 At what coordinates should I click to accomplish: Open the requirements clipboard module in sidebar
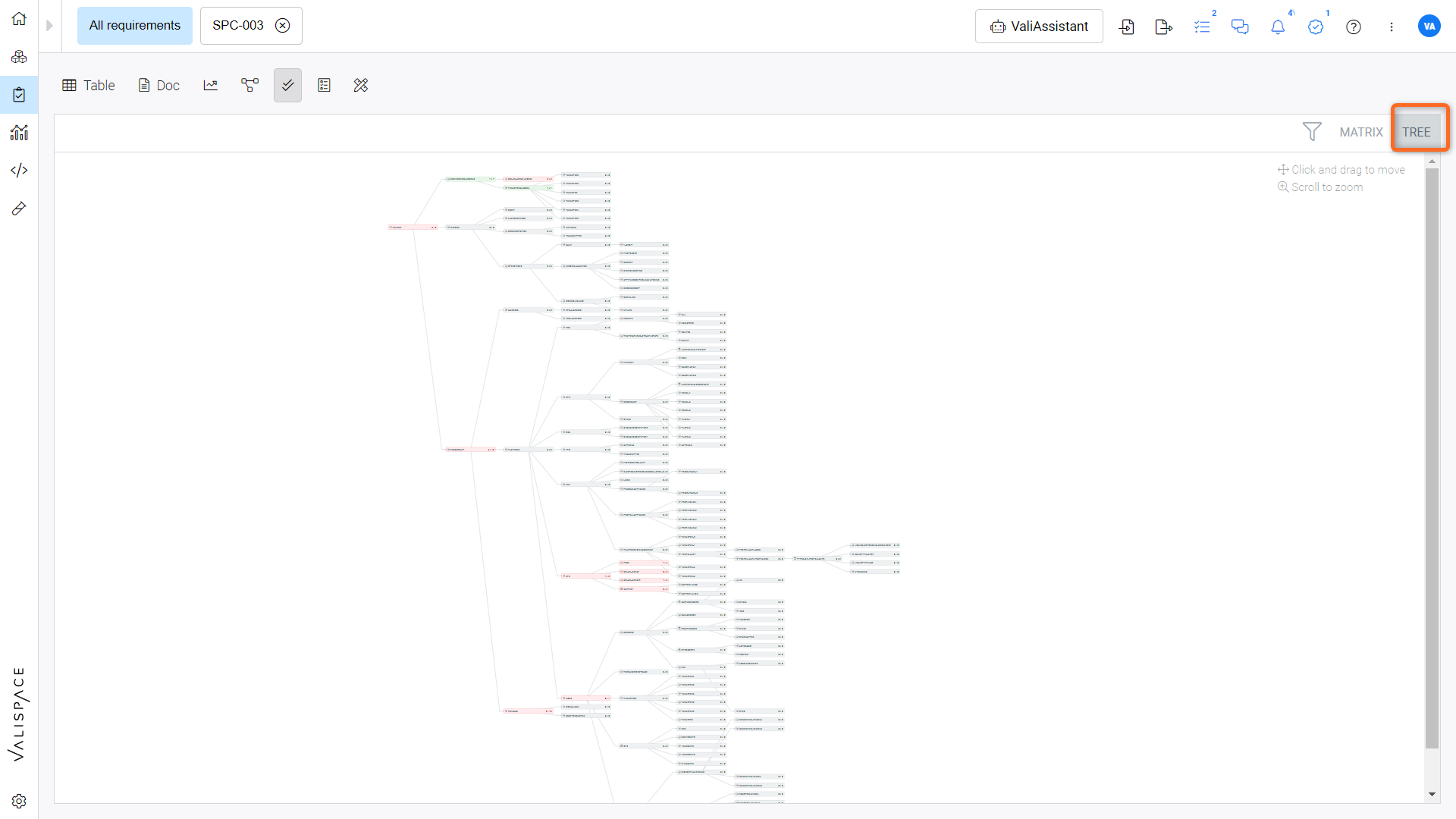[x=19, y=95]
